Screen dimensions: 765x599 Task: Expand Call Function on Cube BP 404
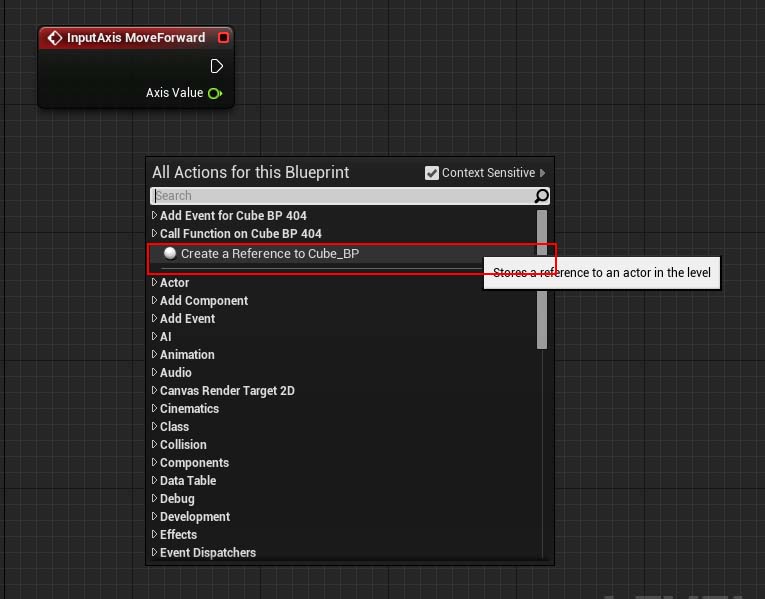click(x=154, y=233)
